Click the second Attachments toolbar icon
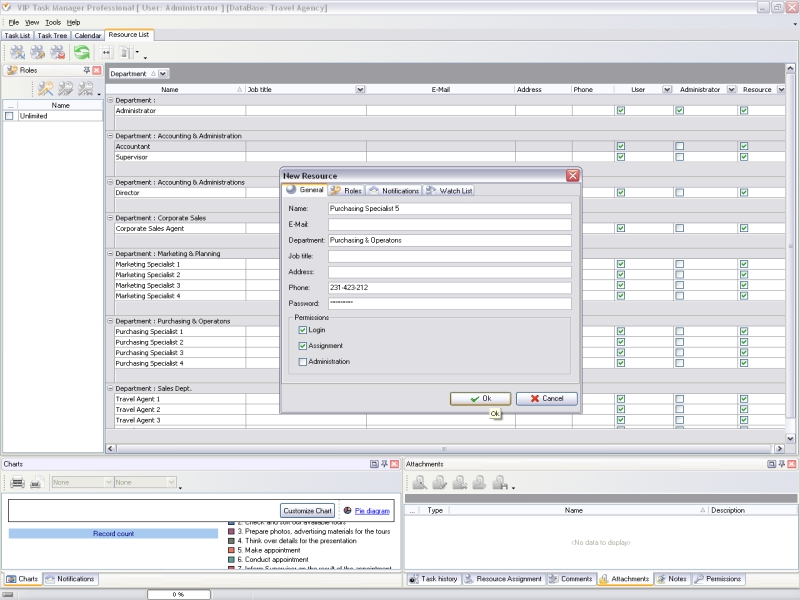The width and height of the screenshot is (800, 600). pyautogui.click(x=439, y=482)
